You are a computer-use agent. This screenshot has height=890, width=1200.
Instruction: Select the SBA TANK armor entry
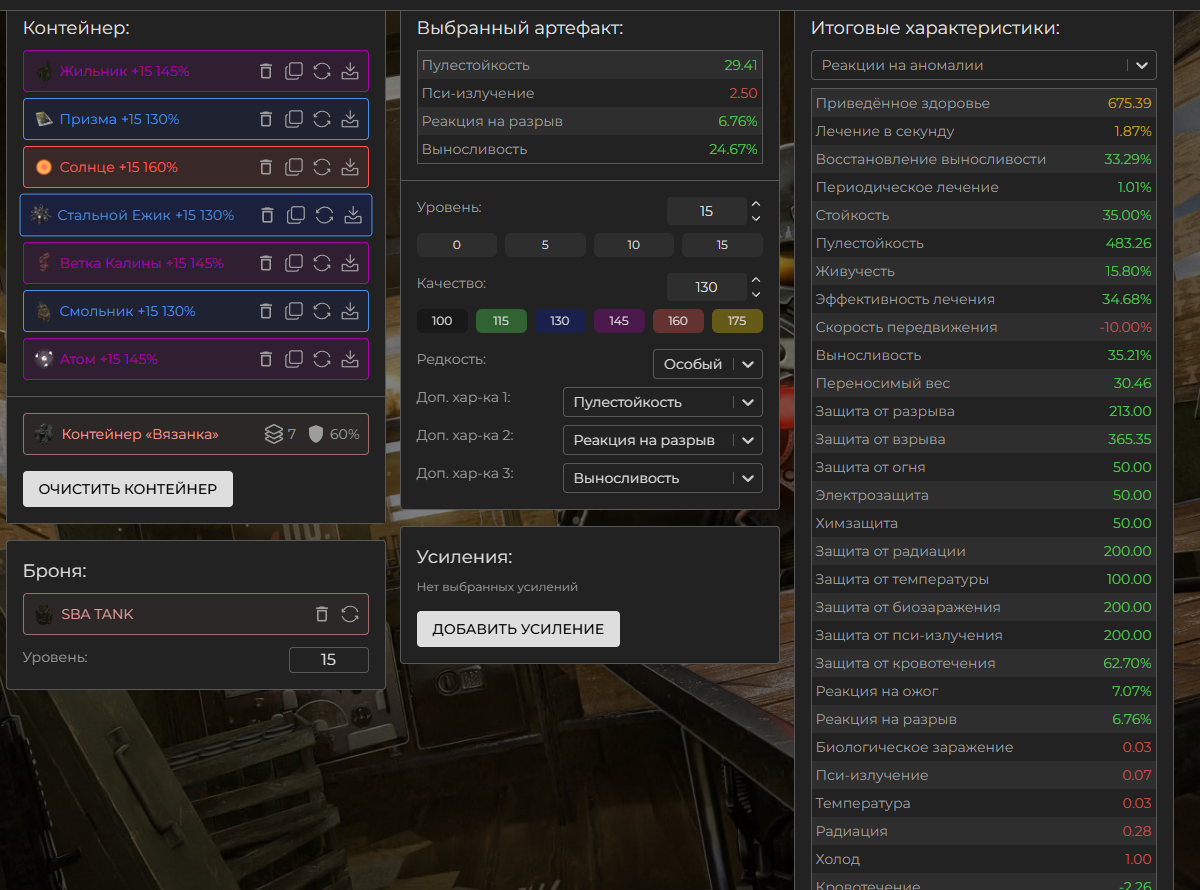click(196, 614)
